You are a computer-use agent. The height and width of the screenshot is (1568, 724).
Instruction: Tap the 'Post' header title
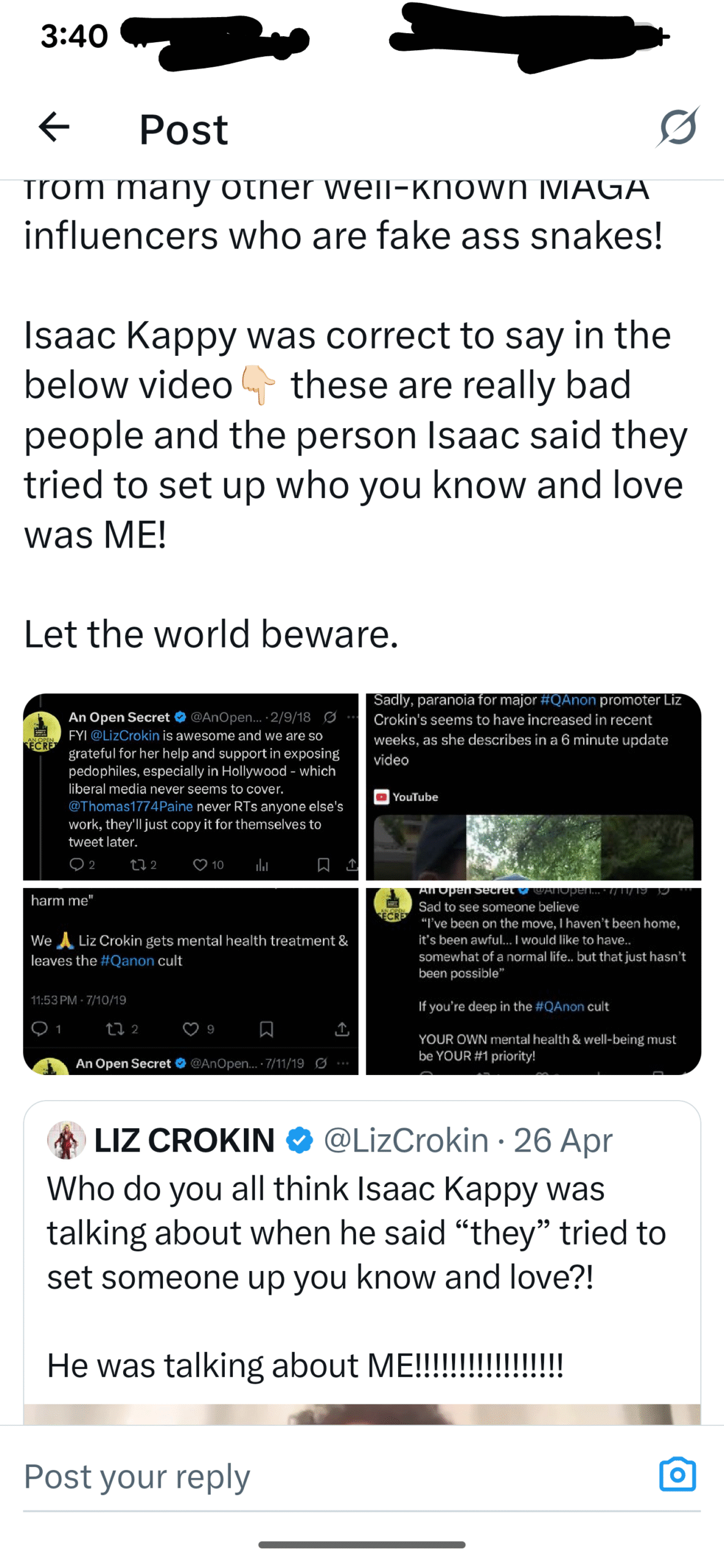click(x=183, y=130)
